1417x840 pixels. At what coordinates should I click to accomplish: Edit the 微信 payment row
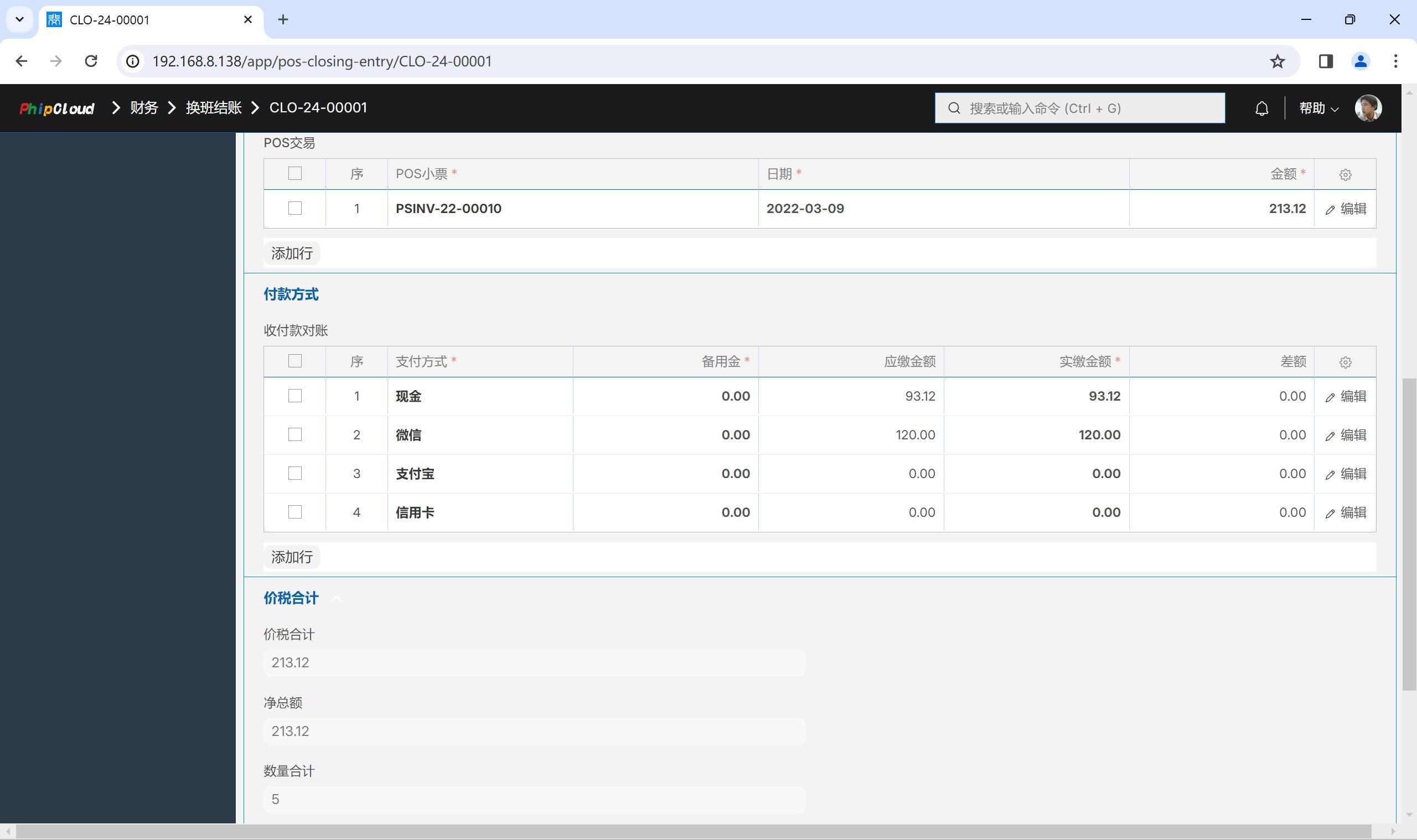(x=1345, y=435)
